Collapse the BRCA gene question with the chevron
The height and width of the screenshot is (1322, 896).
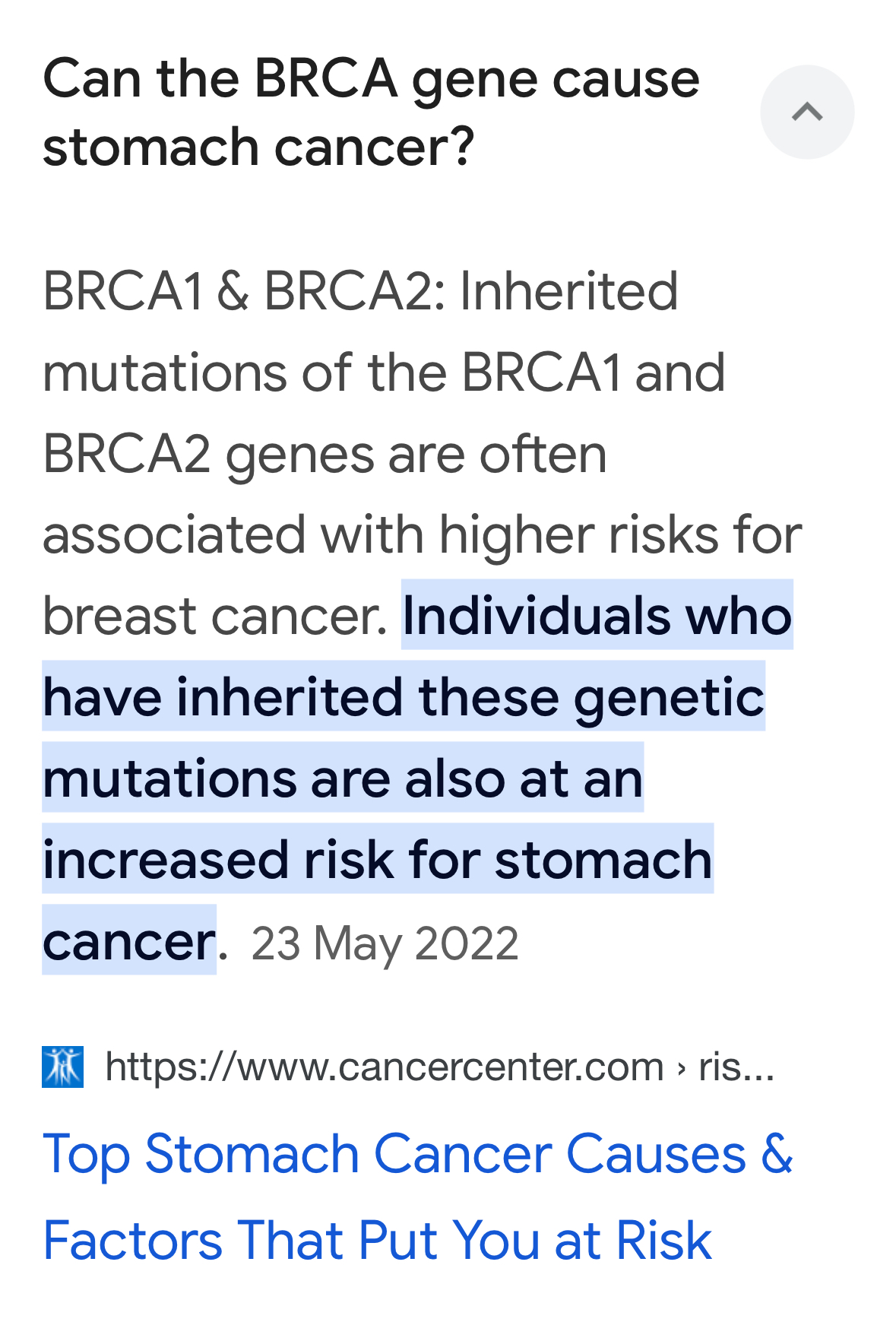pos(807,112)
